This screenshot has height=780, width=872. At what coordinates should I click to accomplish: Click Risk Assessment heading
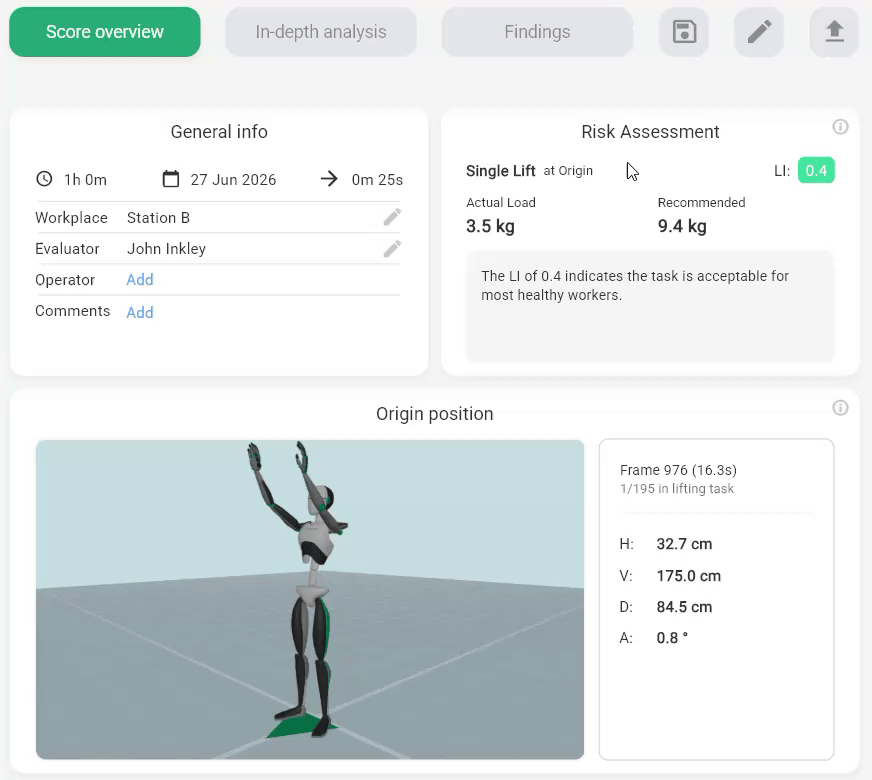coord(650,132)
